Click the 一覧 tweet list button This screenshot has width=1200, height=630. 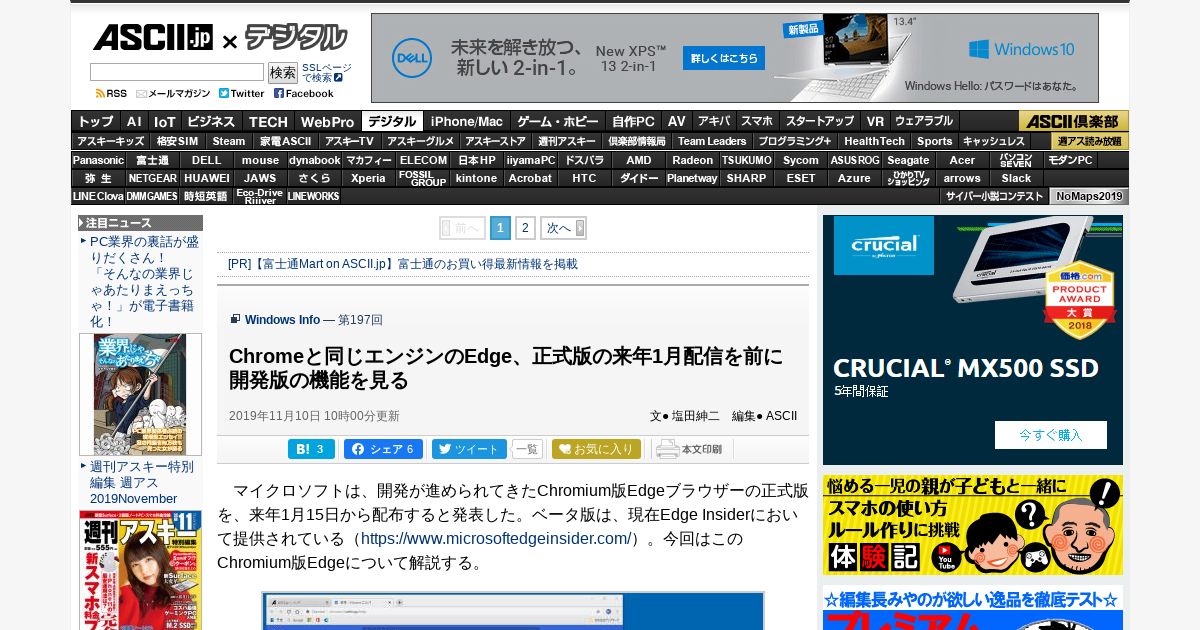(527, 449)
